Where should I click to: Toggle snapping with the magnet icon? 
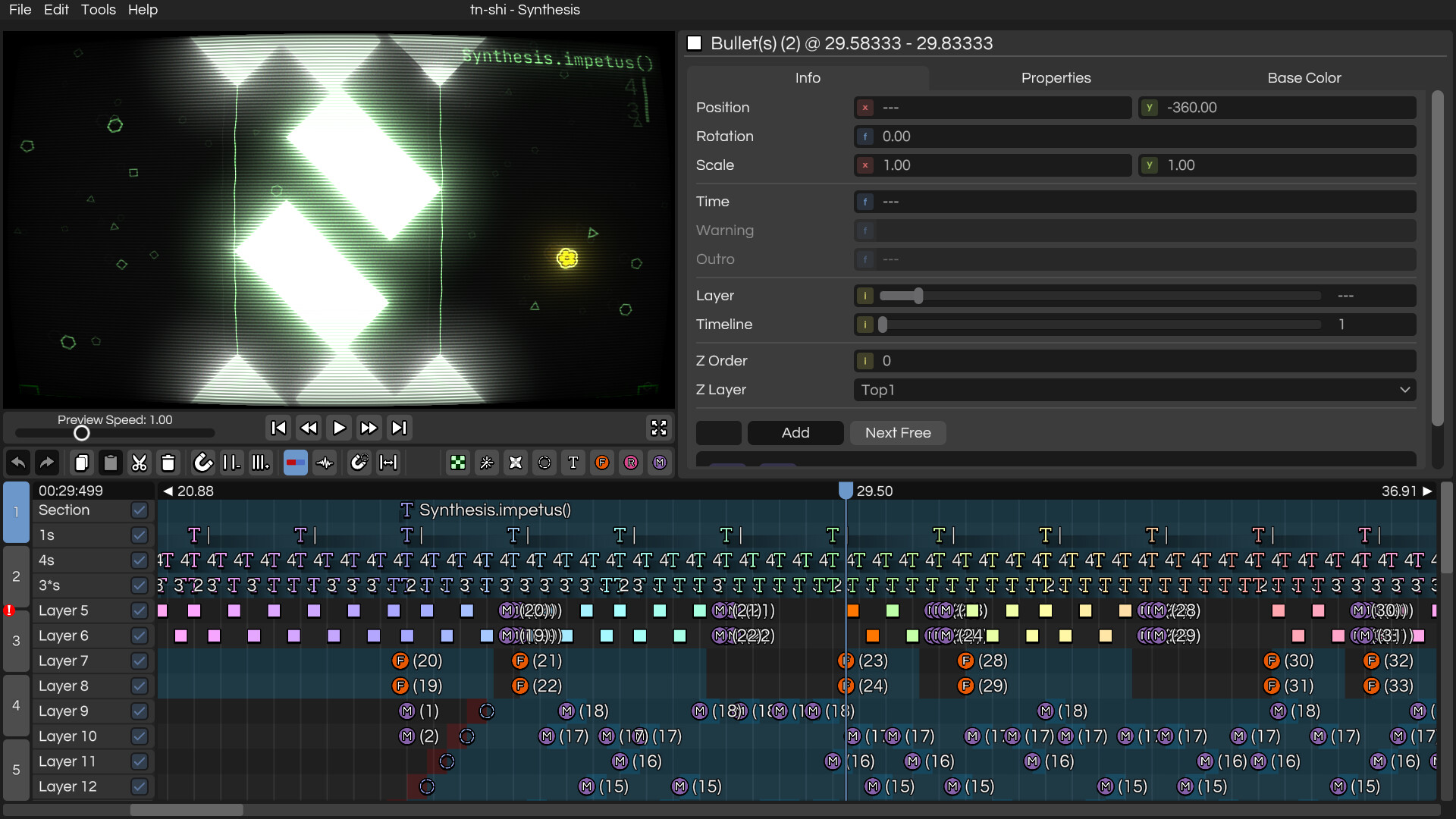pos(203,463)
